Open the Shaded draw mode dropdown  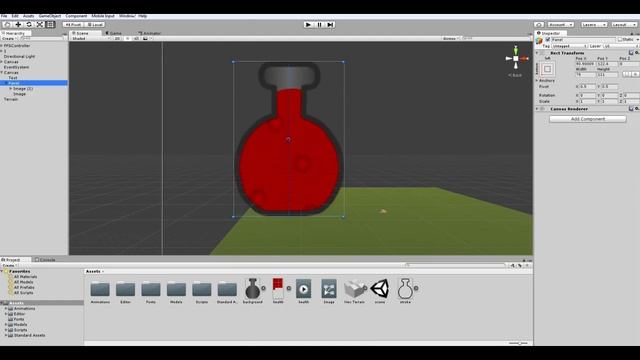tap(91, 38)
